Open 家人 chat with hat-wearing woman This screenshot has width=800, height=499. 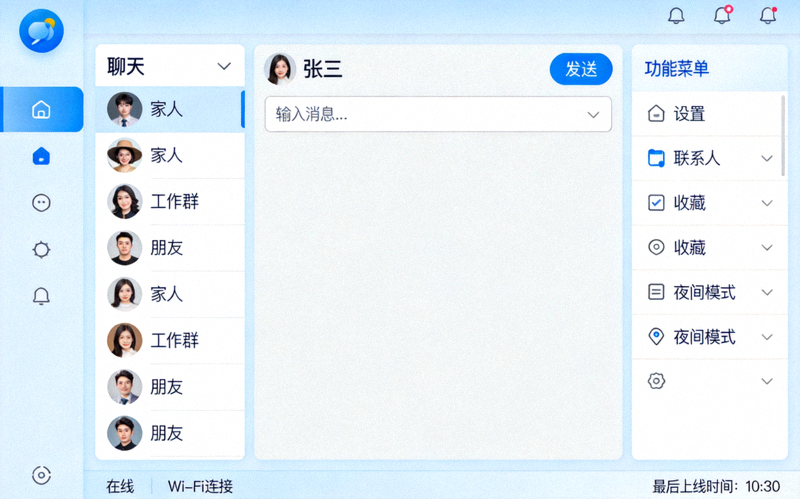170,155
